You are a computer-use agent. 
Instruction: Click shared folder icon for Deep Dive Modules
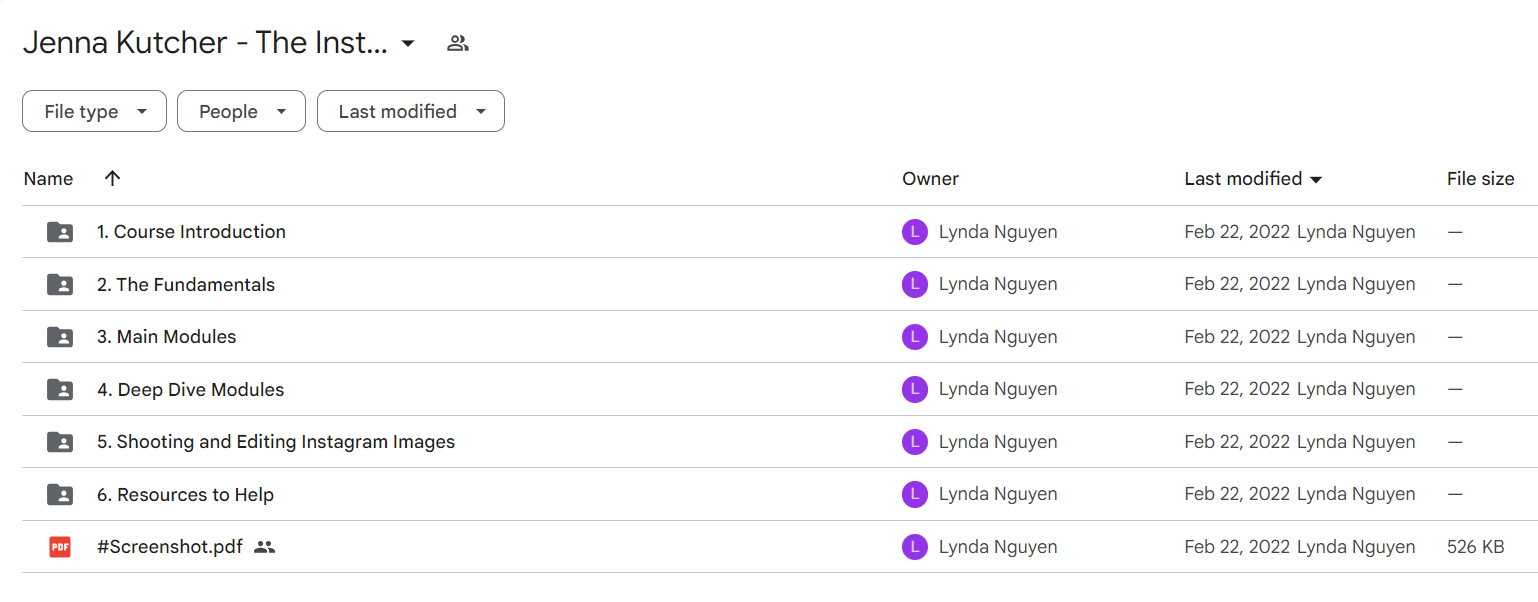coord(60,390)
